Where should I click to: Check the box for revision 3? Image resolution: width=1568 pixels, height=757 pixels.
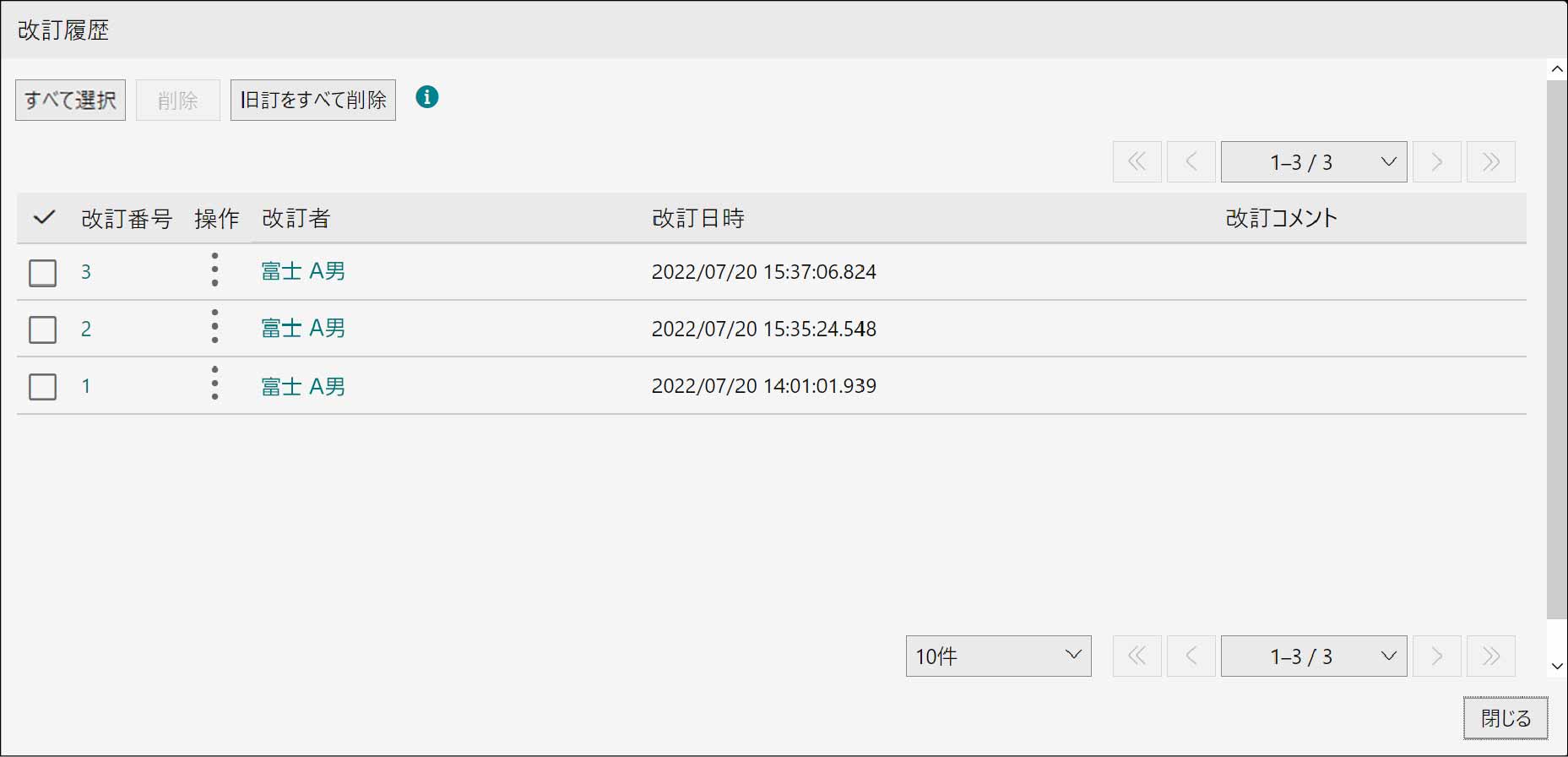43,272
